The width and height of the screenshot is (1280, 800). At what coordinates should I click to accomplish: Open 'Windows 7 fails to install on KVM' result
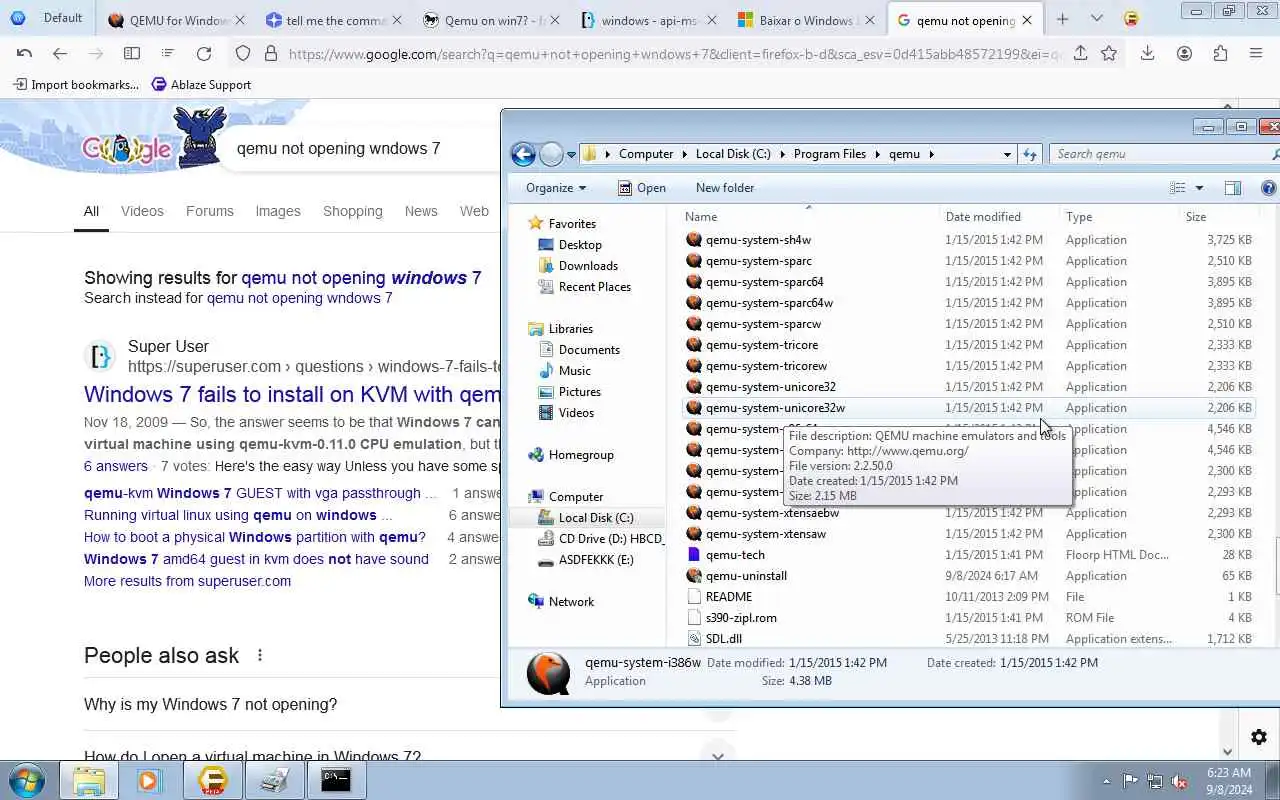292,394
